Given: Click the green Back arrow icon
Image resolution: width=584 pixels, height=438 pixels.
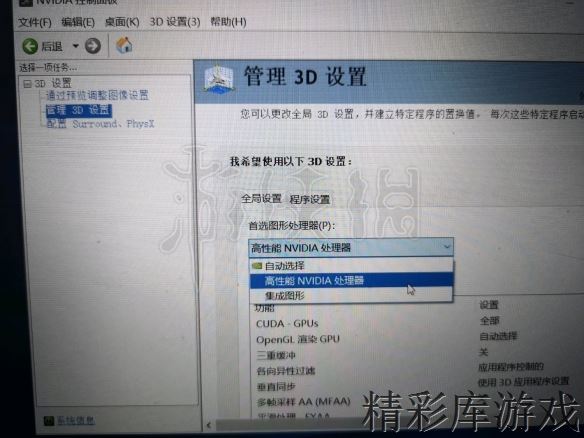Looking at the screenshot, I should tap(30, 46).
